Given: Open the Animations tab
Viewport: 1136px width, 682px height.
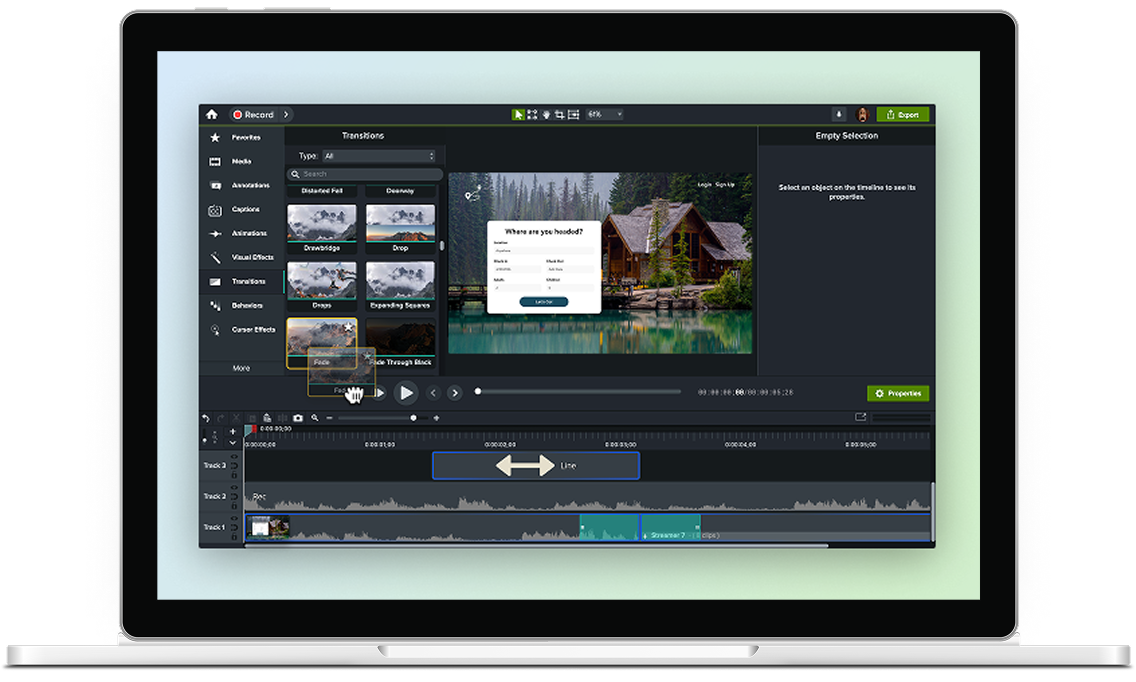Looking at the screenshot, I should (x=241, y=233).
